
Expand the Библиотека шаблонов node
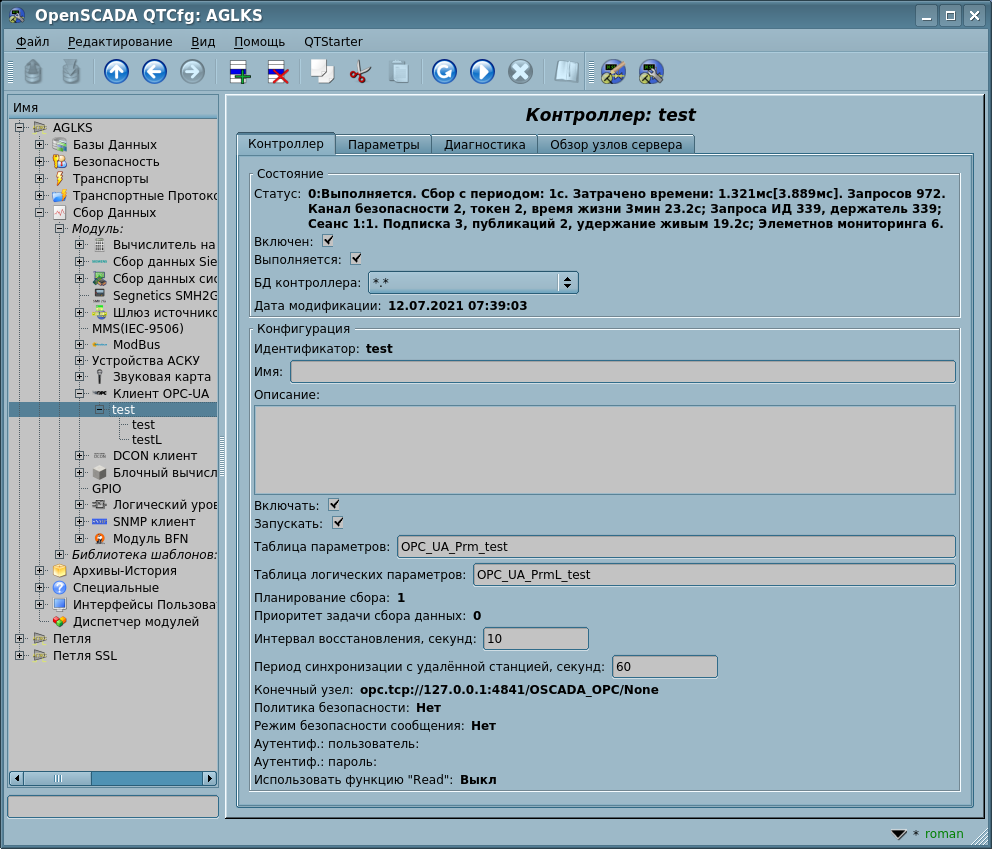pyautogui.click(x=59, y=555)
